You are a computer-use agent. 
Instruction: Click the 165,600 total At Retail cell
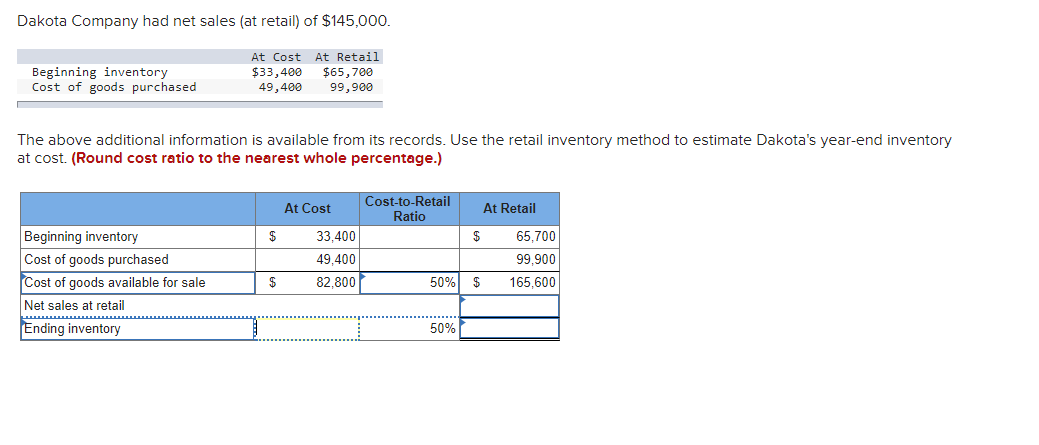point(509,283)
